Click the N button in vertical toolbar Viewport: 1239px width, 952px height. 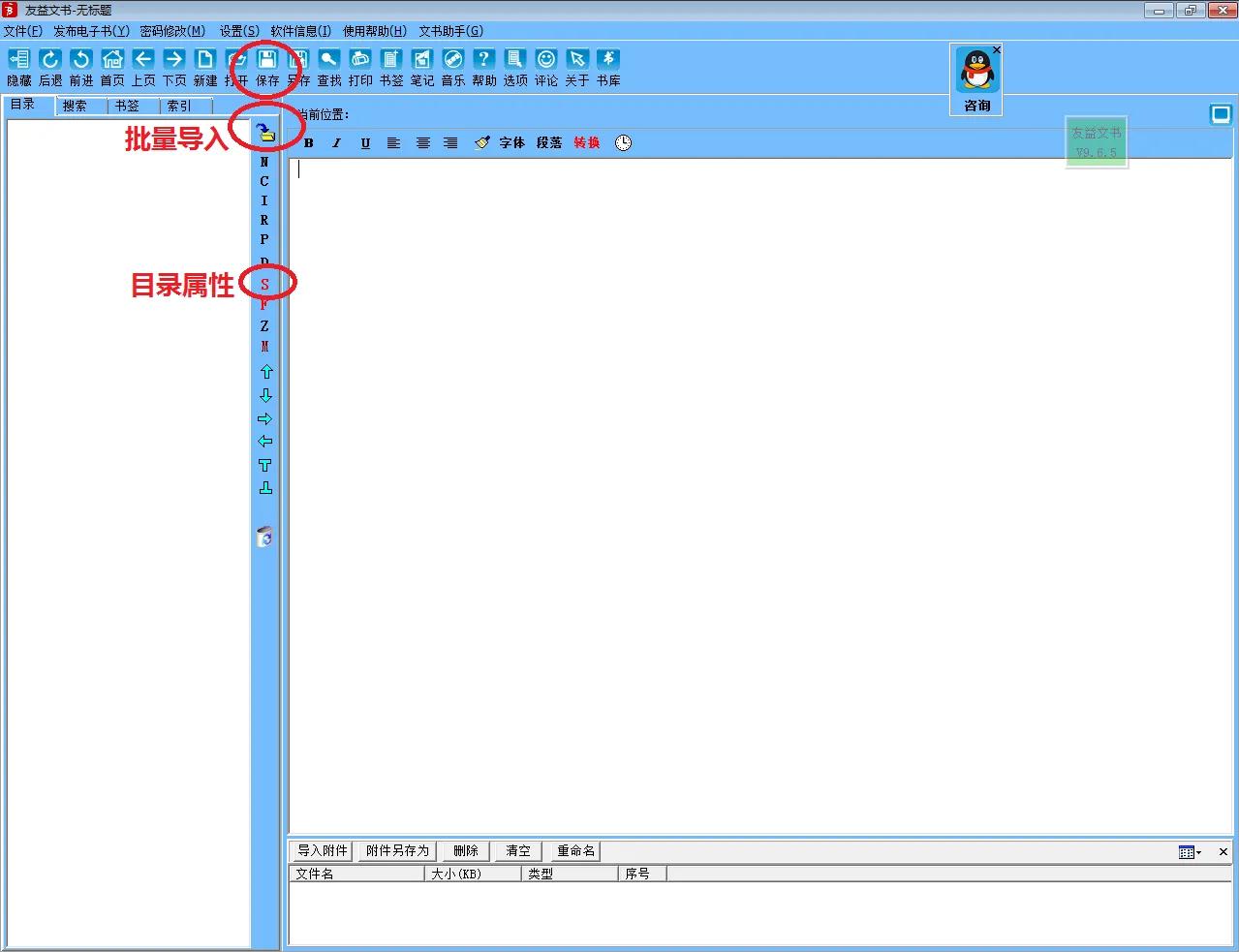264,162
